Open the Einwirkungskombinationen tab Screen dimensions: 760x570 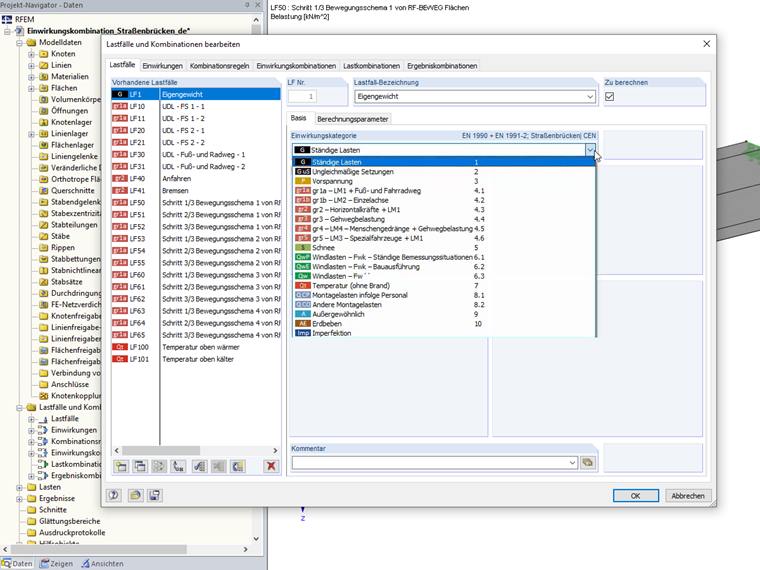pos(296,66)
